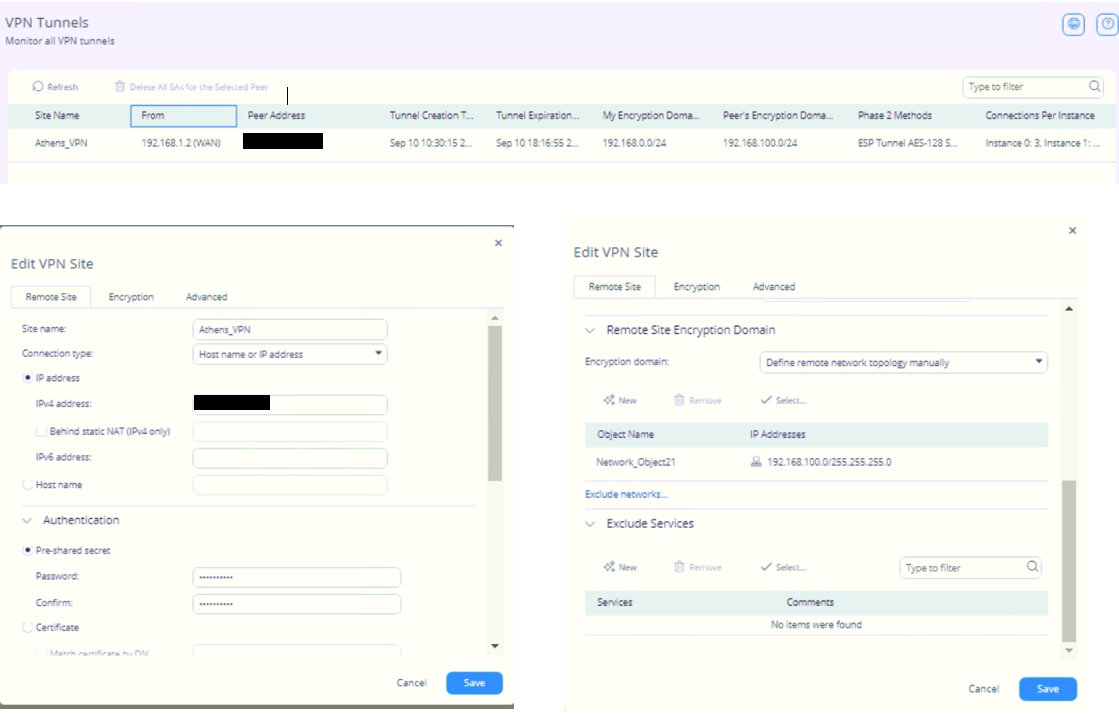Close the left Edit VPN Site dialog
The image size is (1119, 722).
tap(498, 243)
